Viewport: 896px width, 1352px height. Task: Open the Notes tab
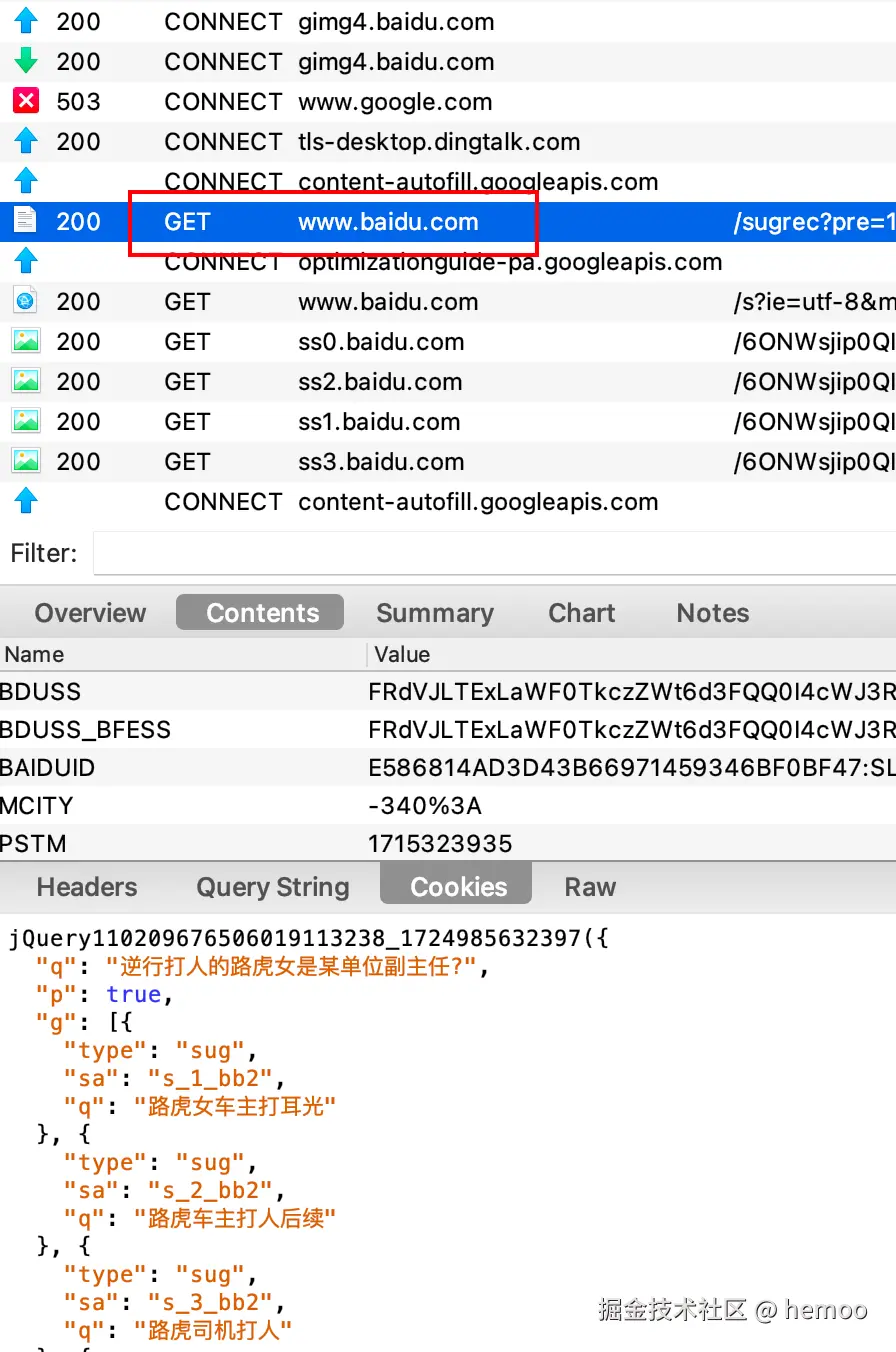point(713,613)
